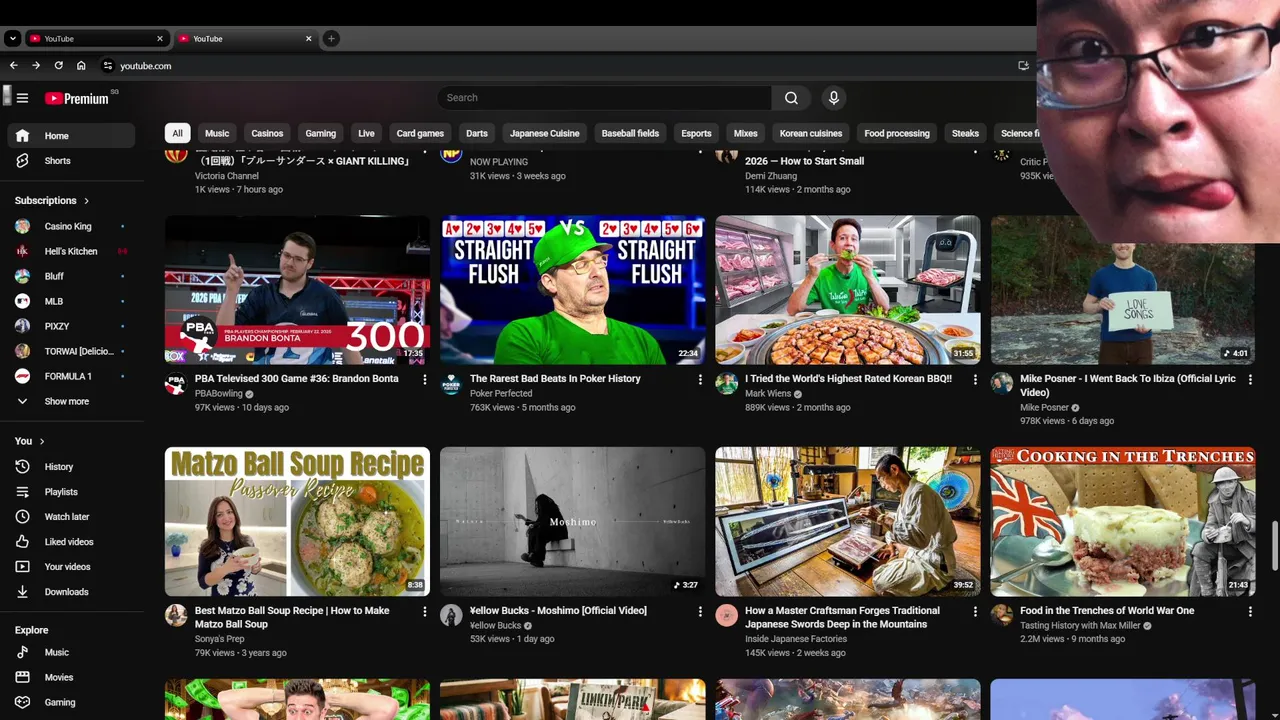Open Gaming under Explore
Screen dimensions: 1280x720
(71, 702)
